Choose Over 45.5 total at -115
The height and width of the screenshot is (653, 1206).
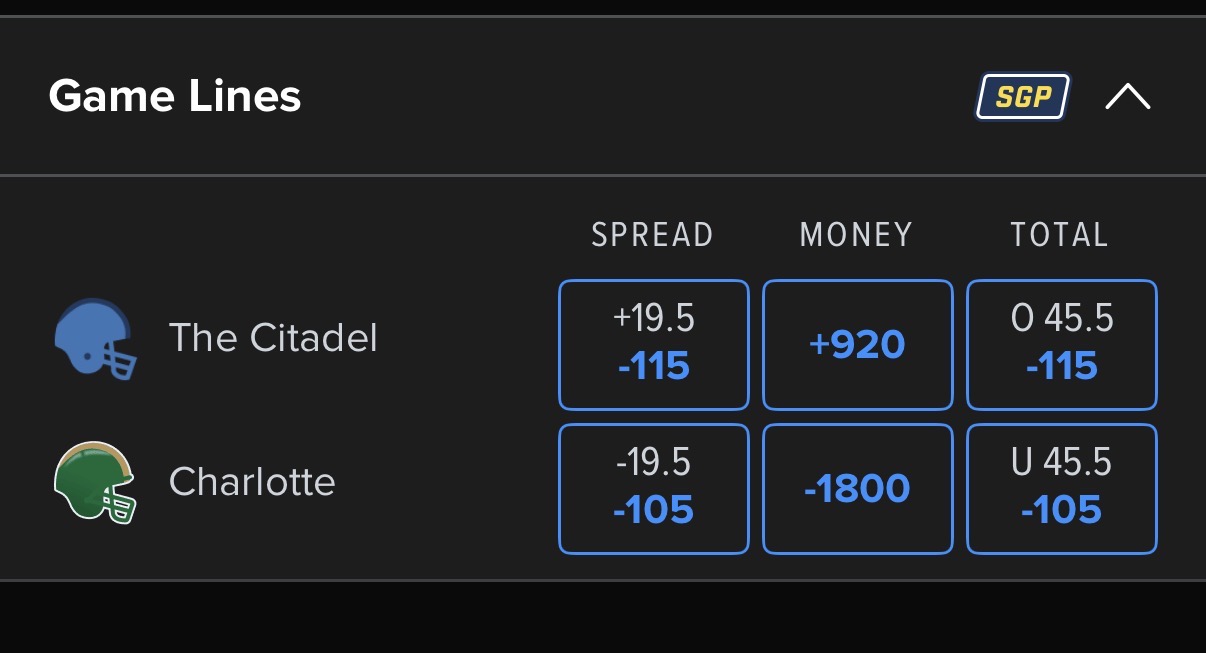pos(1062,345)
